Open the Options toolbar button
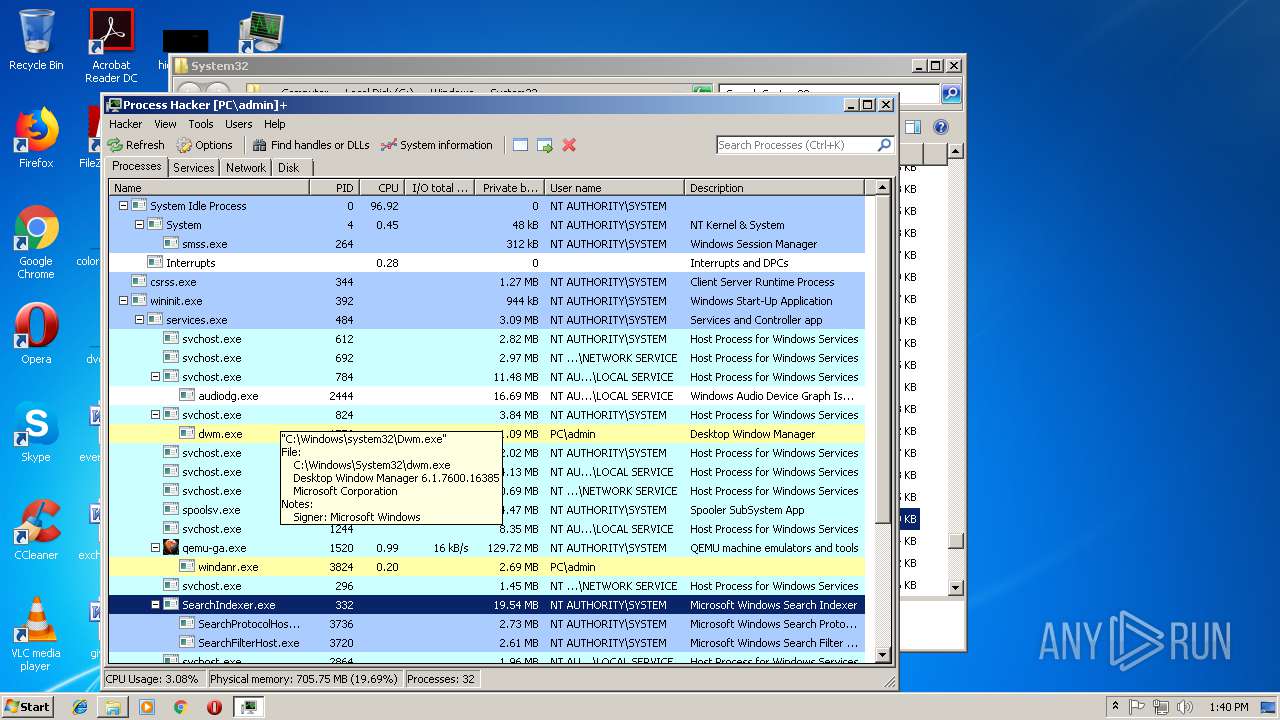1280x720 pixels. pos(204,145)
